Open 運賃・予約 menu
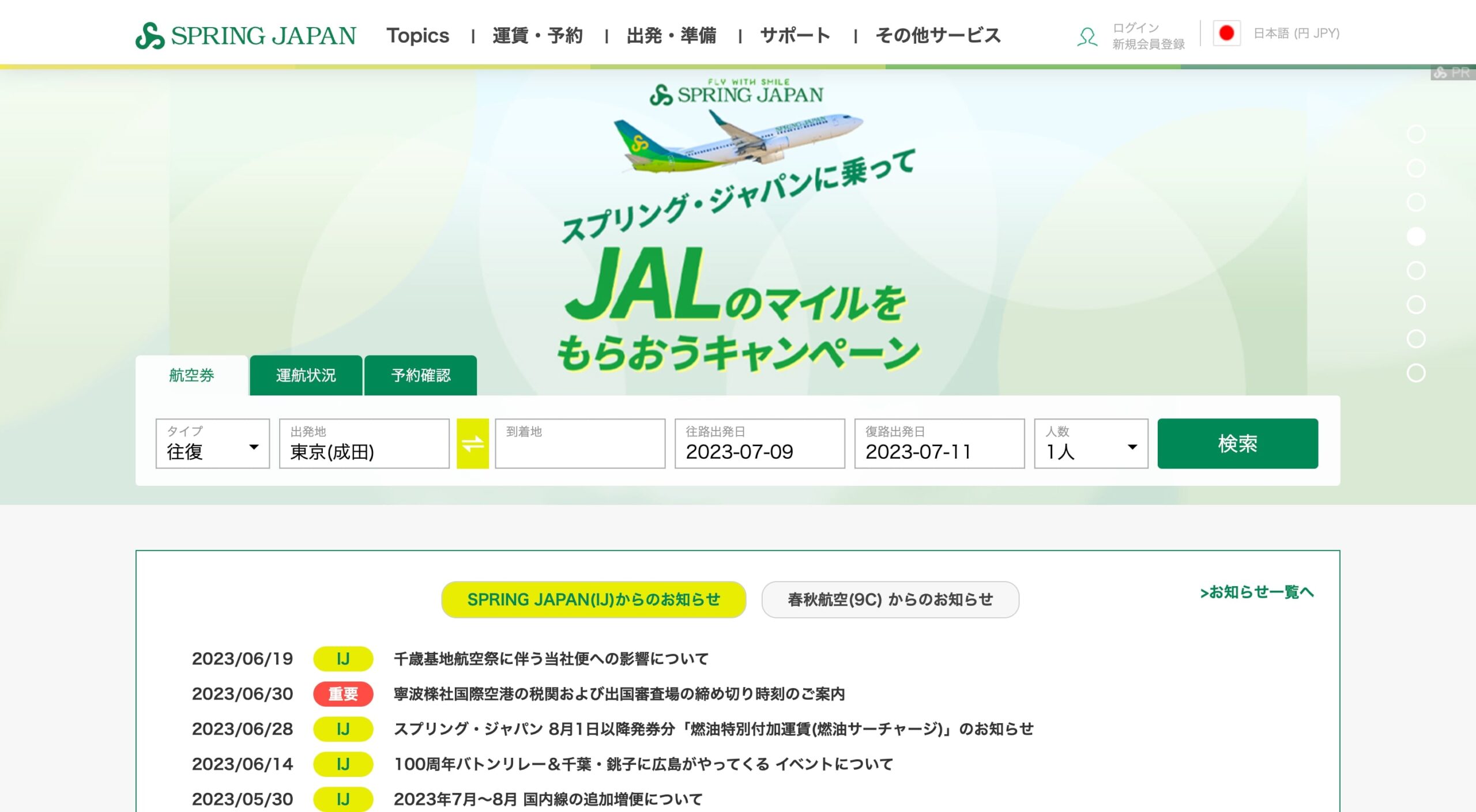This screenshot has width=1476, height=812. click(x=537, y=36)
